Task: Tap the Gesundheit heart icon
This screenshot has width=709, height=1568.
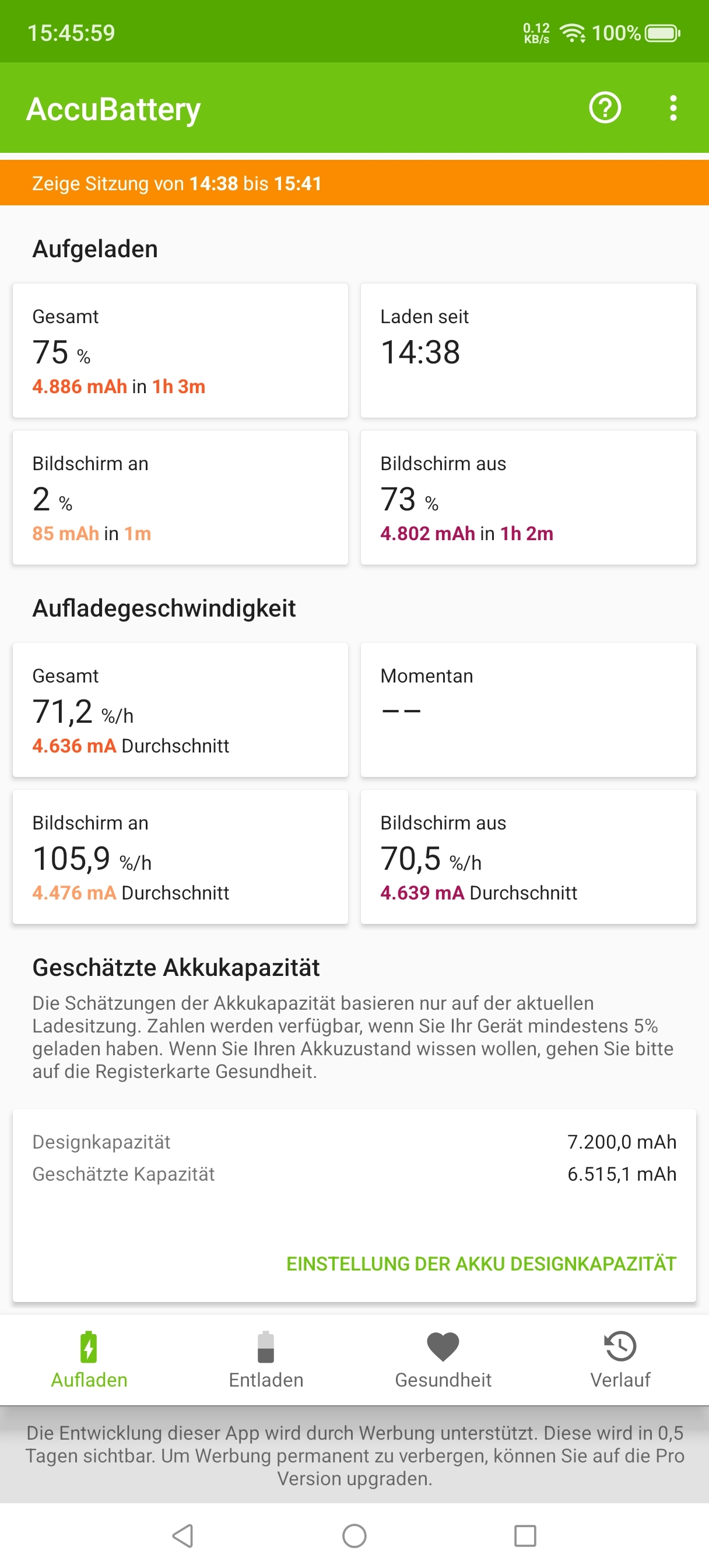Action: coord(443,1346)
